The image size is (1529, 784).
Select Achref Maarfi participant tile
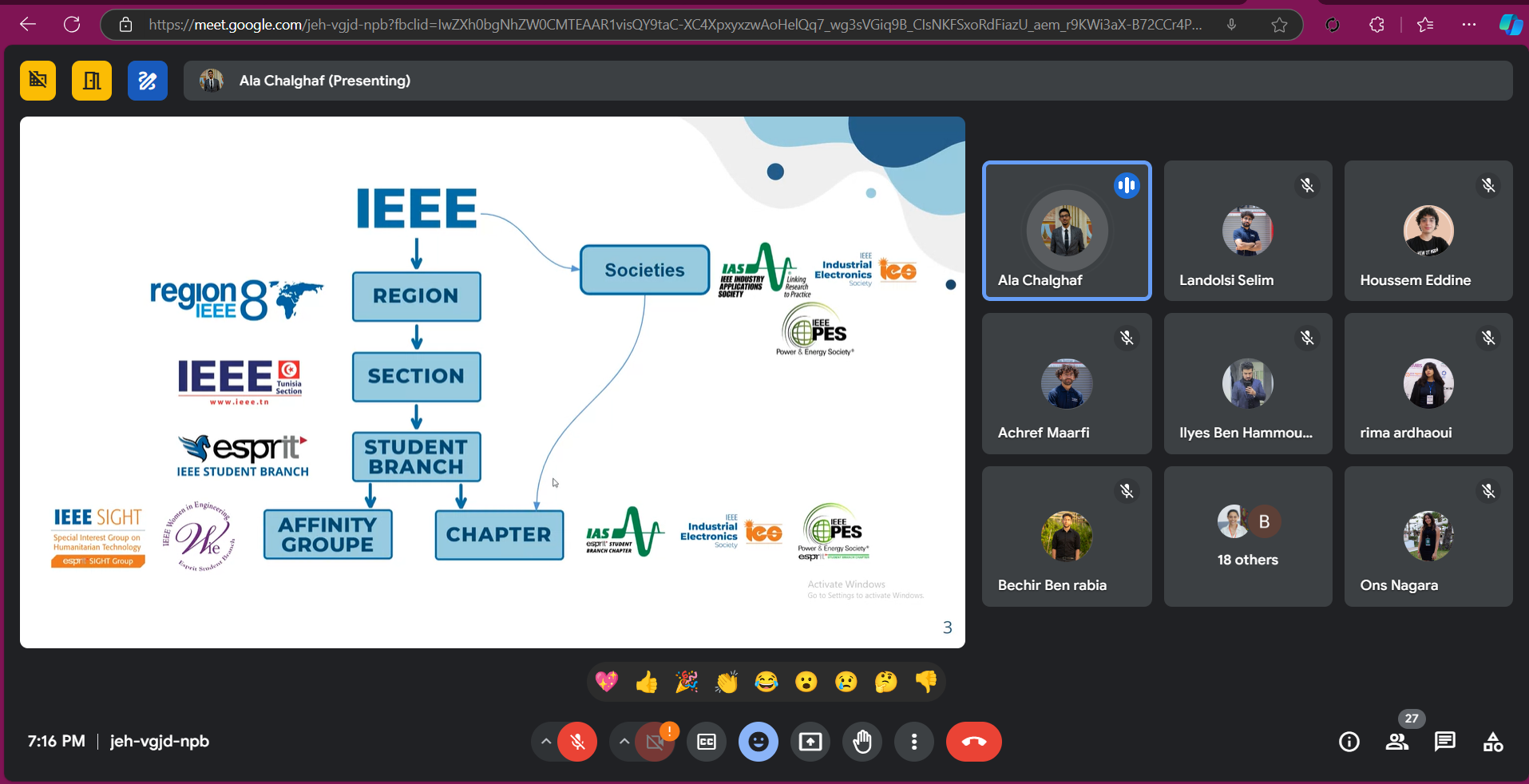click(1067, 384)
